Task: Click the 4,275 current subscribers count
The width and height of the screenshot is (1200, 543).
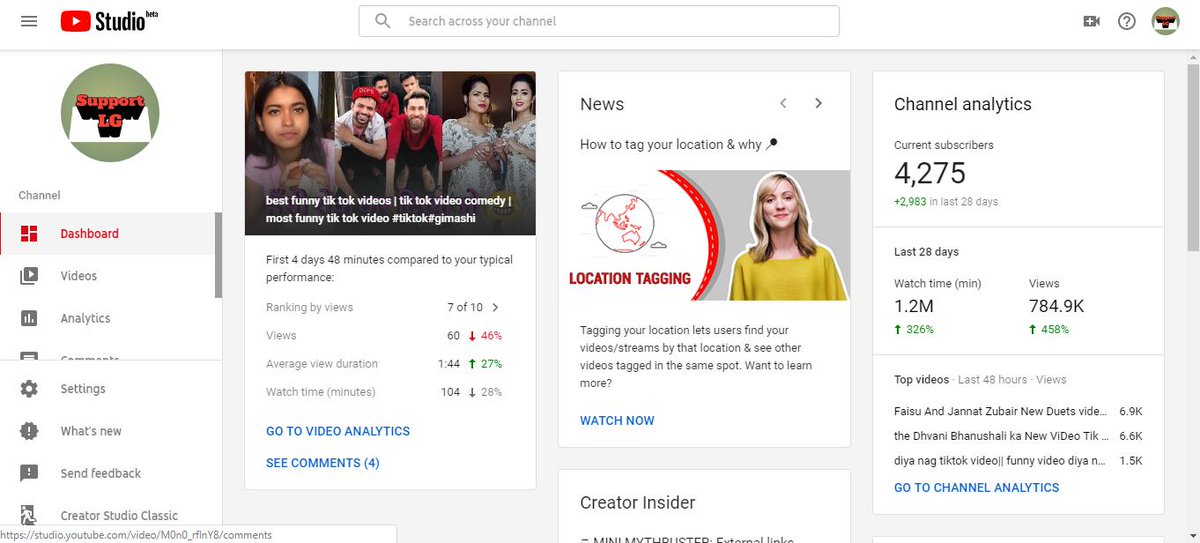Action: 930,173
